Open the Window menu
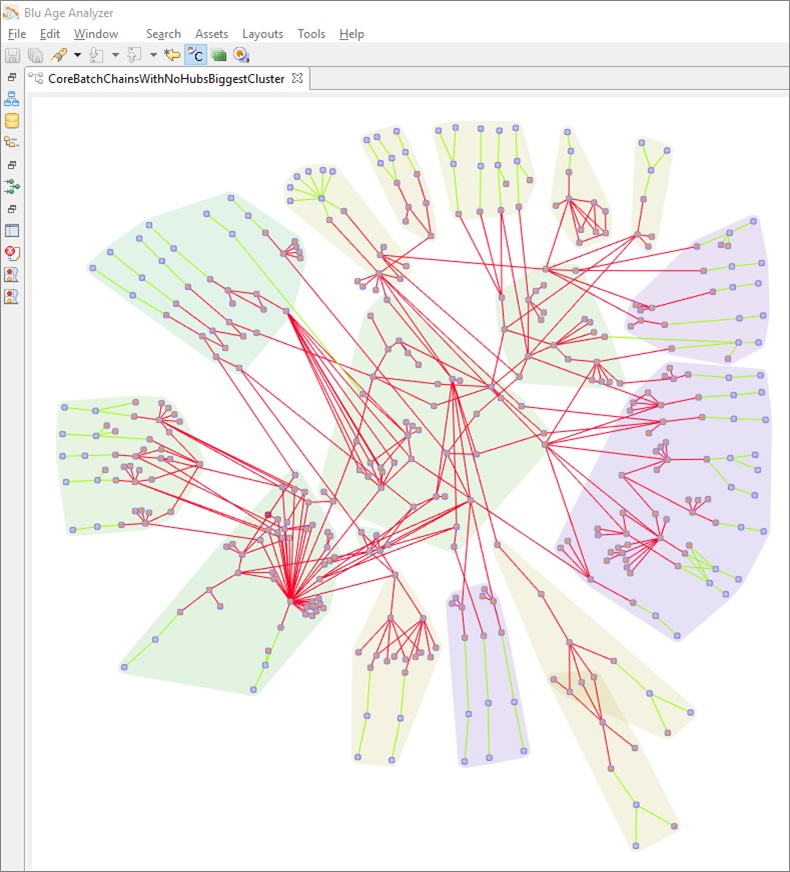 coord(96,34)
